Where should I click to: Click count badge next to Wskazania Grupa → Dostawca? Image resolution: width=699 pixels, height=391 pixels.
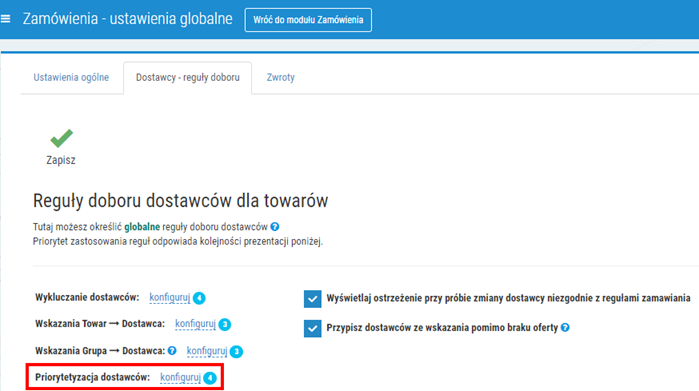tap(236, 351)
